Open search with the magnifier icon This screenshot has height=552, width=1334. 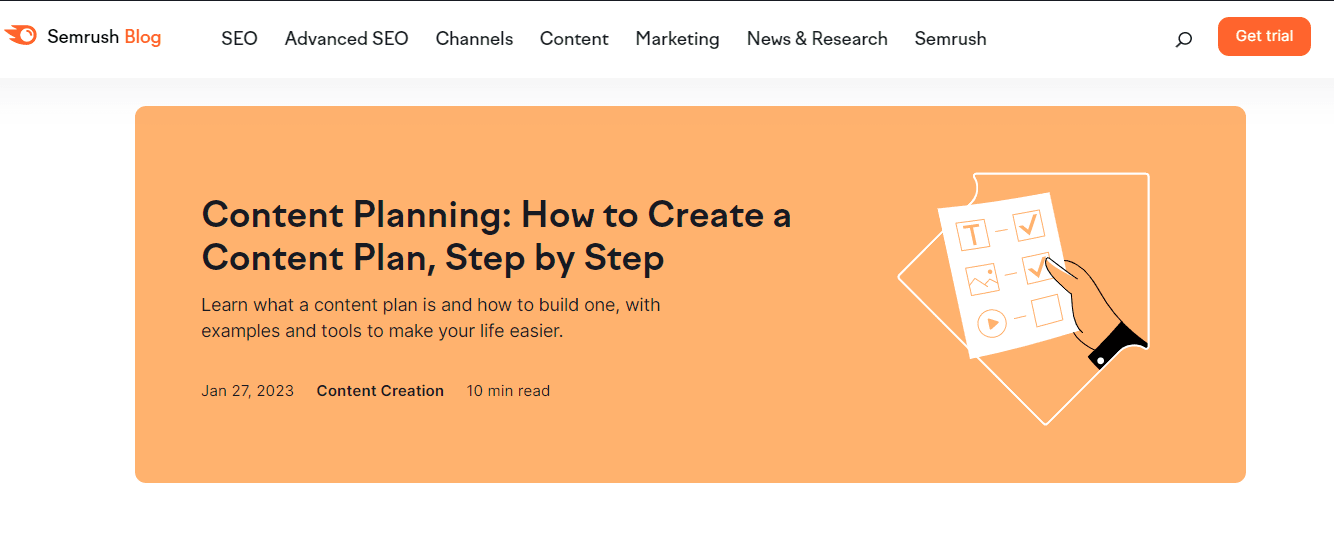point(1183,40)
